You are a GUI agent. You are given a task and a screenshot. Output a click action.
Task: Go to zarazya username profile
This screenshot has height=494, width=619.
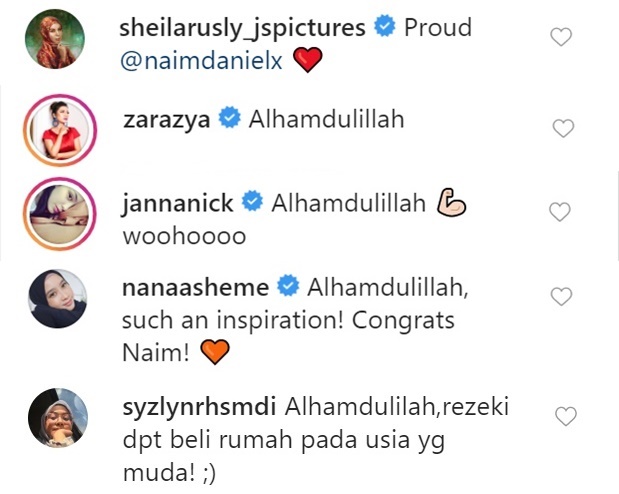click(167, 119)
